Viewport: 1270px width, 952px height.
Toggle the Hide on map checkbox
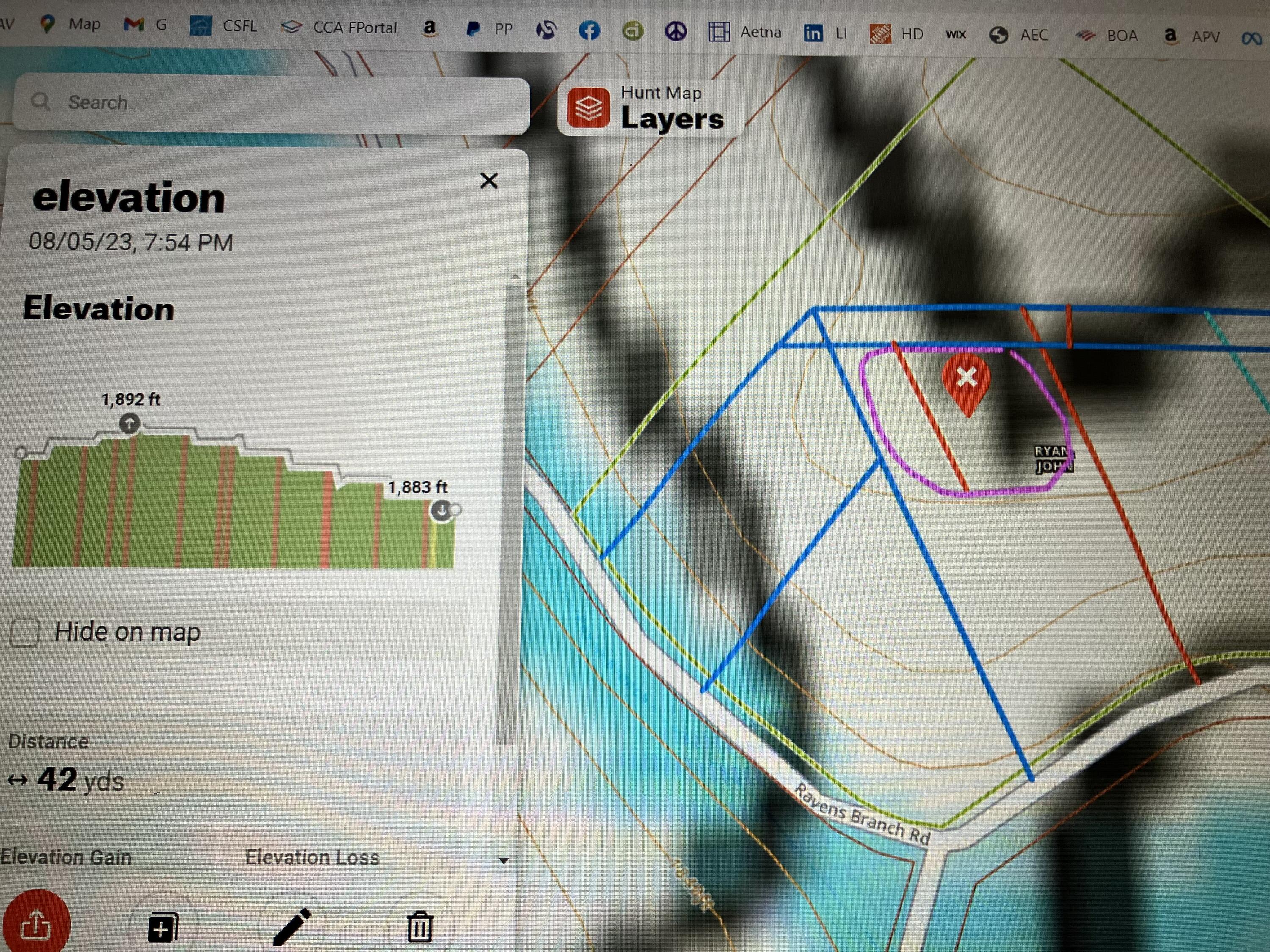[25, 633]
